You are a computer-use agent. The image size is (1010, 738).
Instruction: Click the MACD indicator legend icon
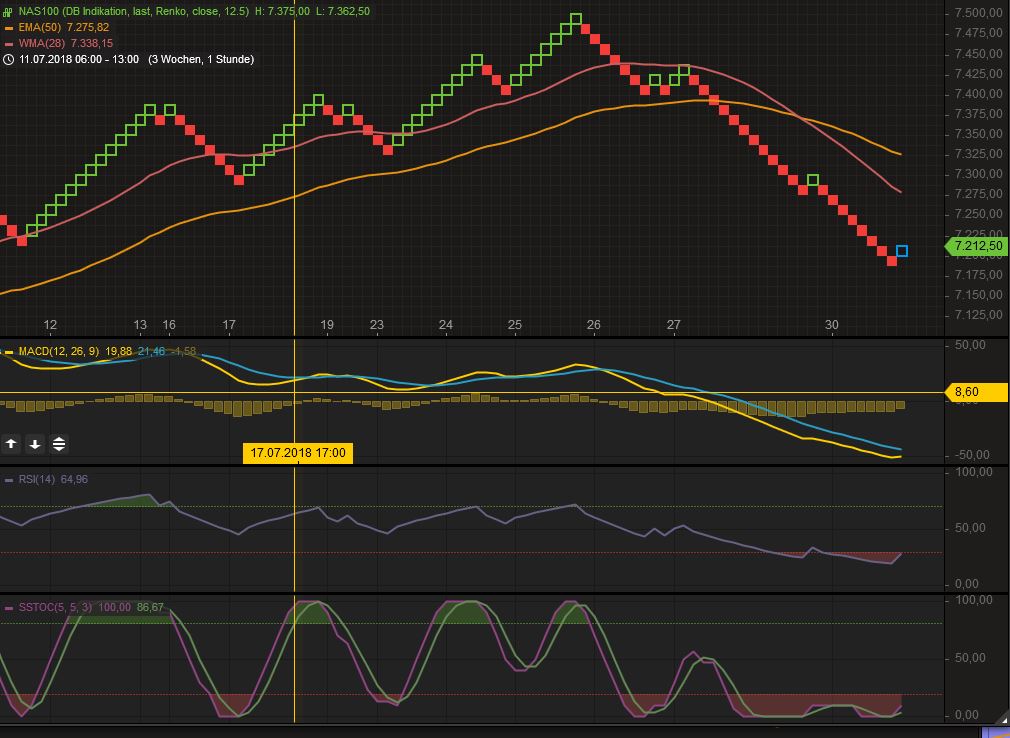click(8, 352)
